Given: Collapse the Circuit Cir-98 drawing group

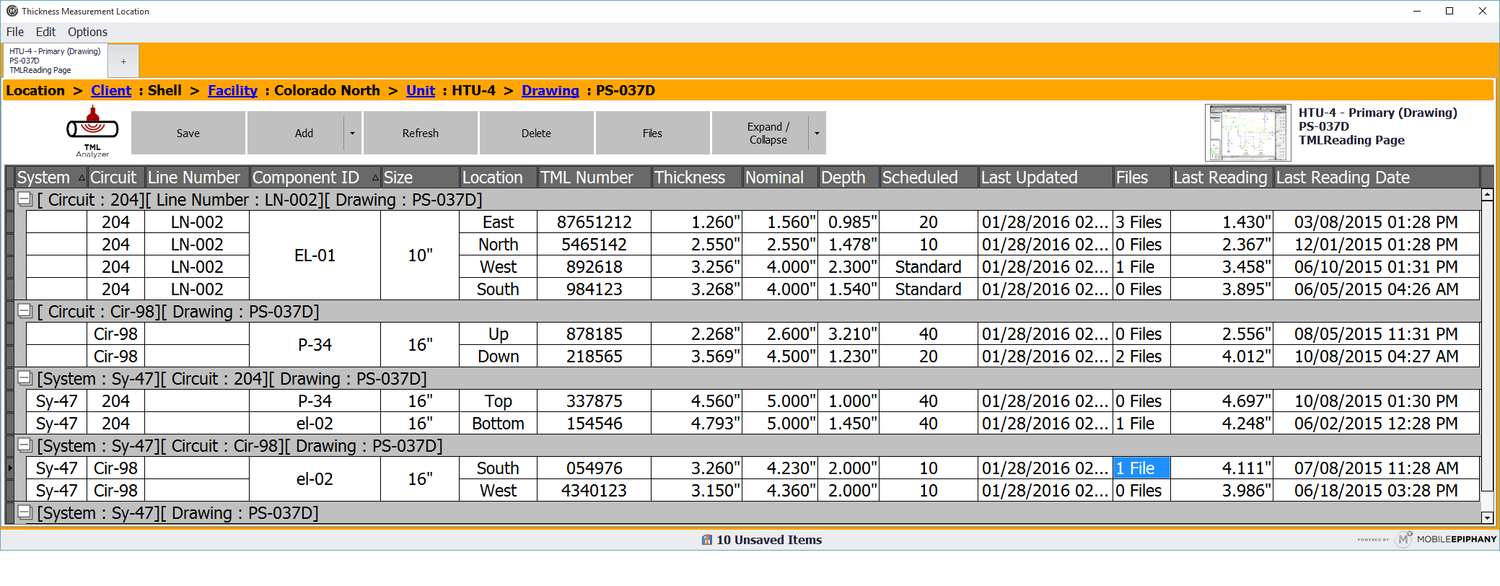Looking at the screenshot, I should pyautogui.click(x=24, y=312).
